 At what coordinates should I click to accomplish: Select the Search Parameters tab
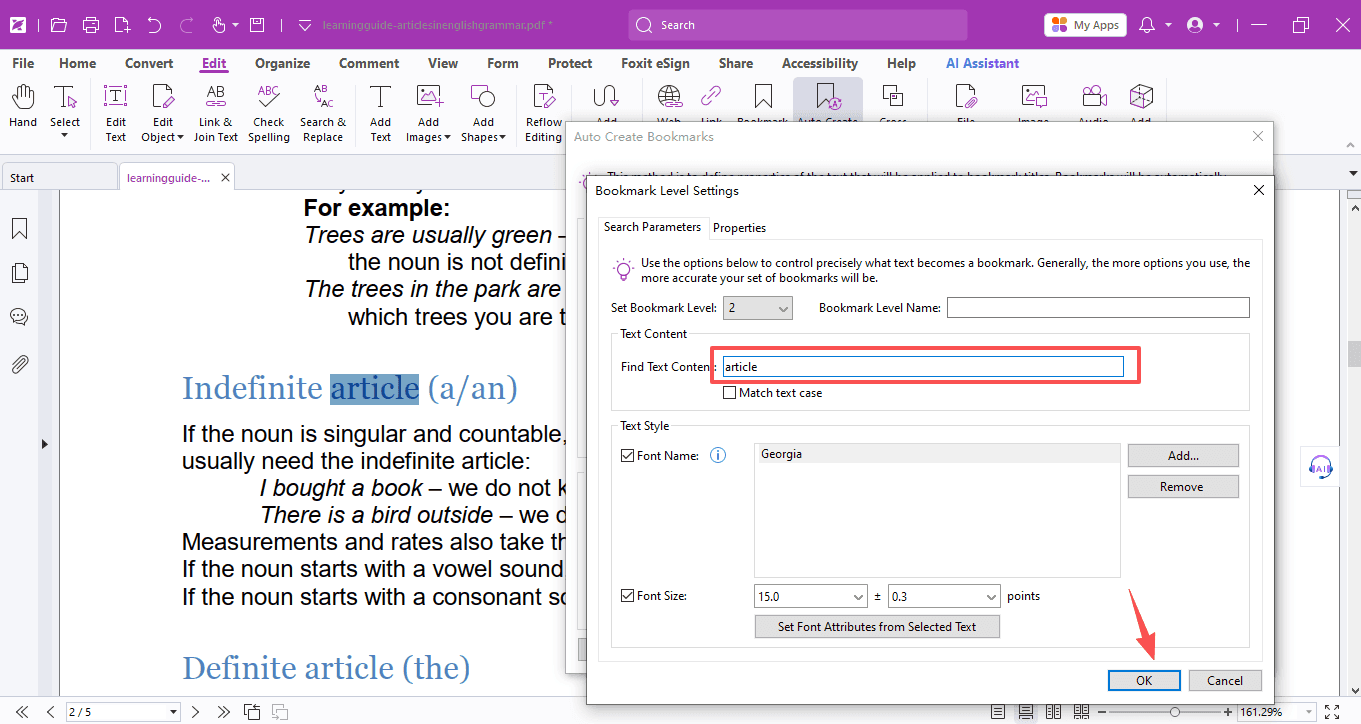pos(652,227)
